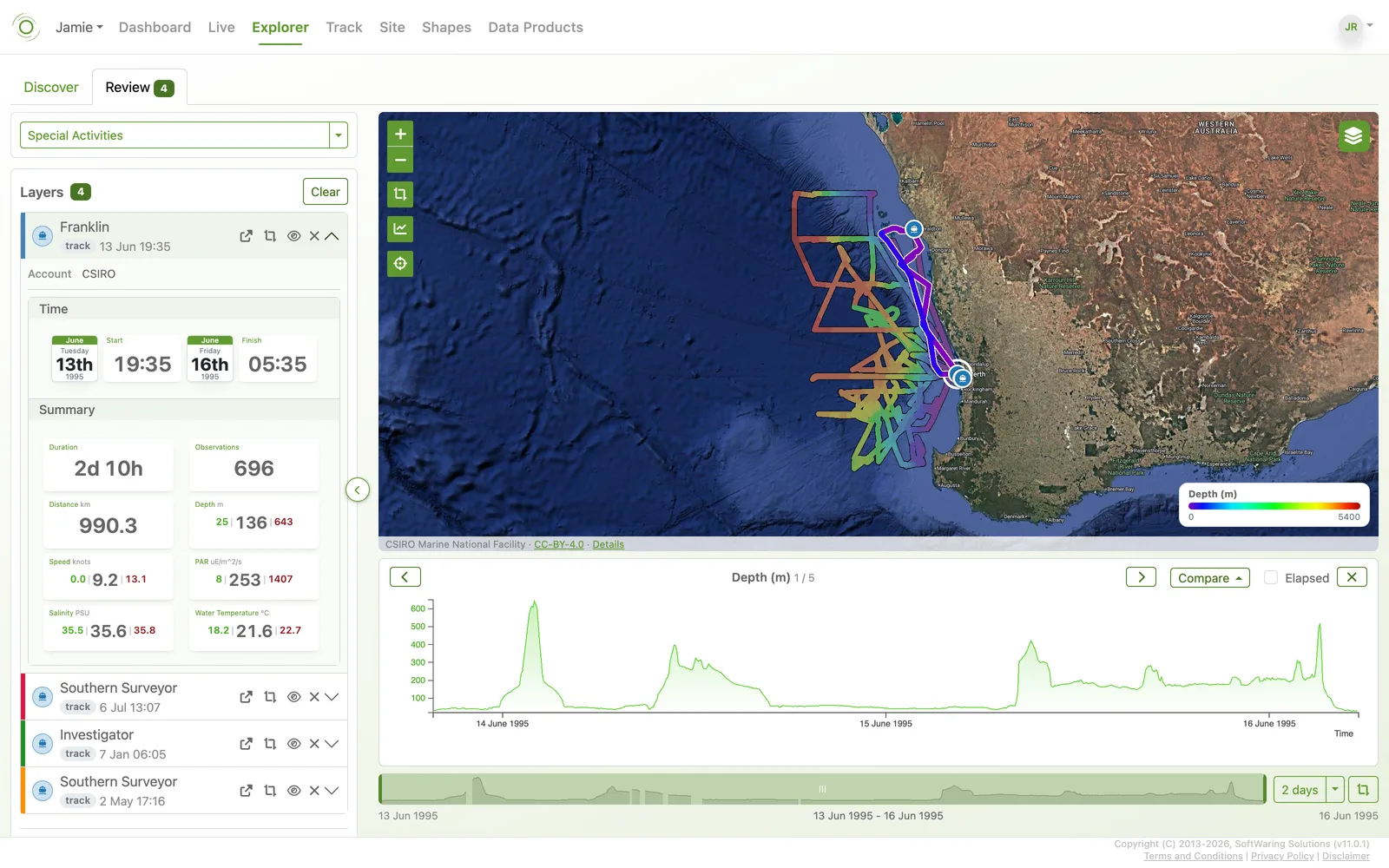This screenshot has height=868, width=1389.
Task: Collapse the Franklin layer details
Action: point(332,236)
